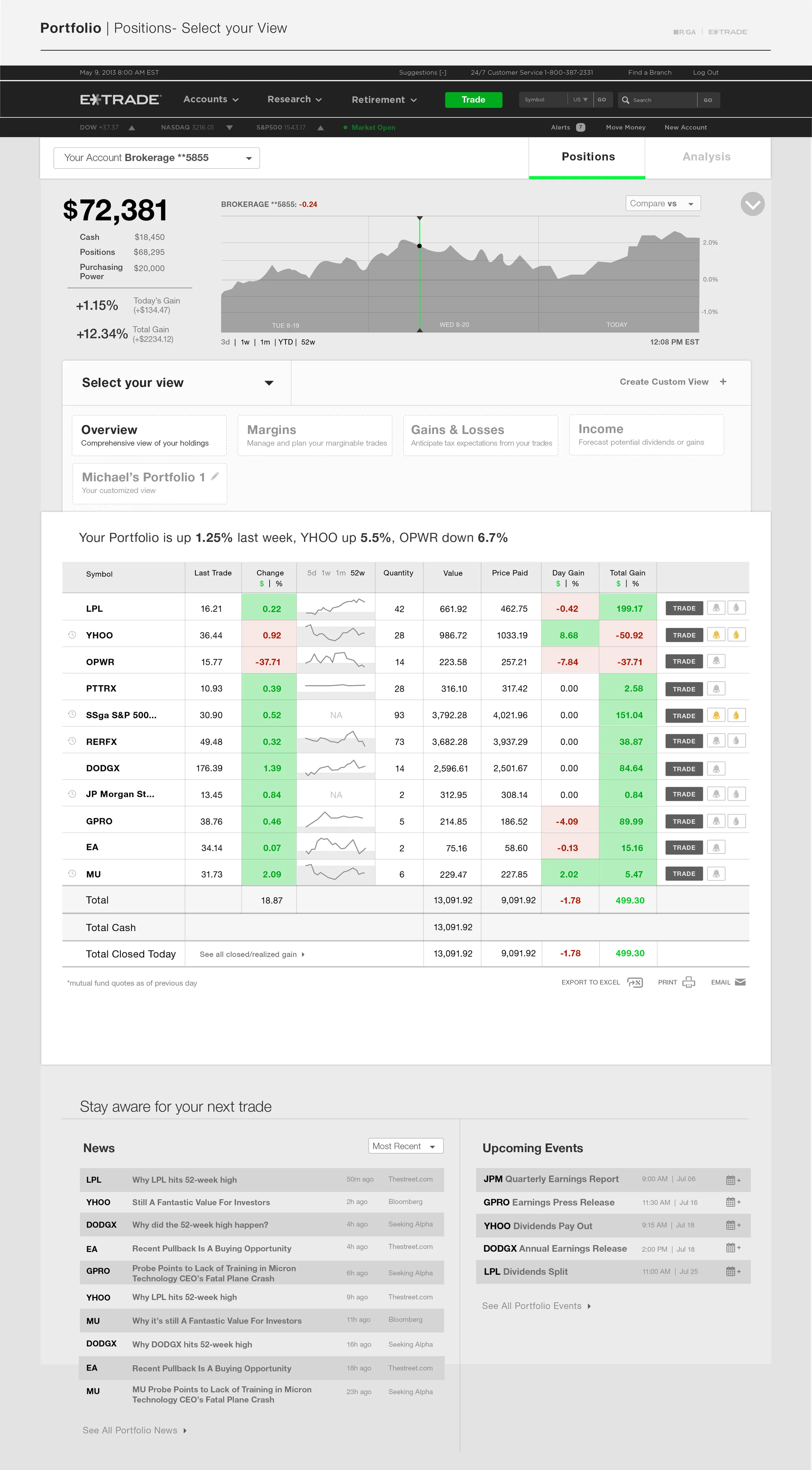The width and height of the screenshot is (812, 1470).
Task: Click the green Trade button
Action: (x=474, y=100)
